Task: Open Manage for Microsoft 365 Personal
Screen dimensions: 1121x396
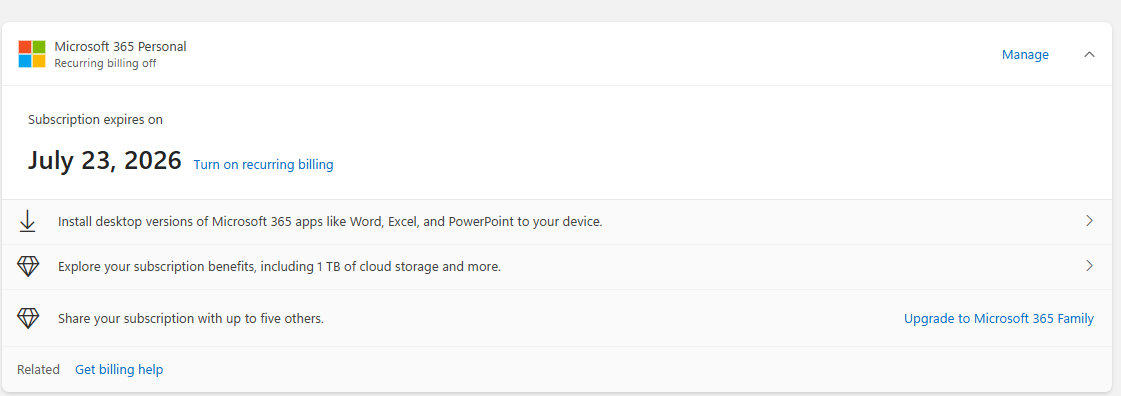Action: [x=1025, y=54]
